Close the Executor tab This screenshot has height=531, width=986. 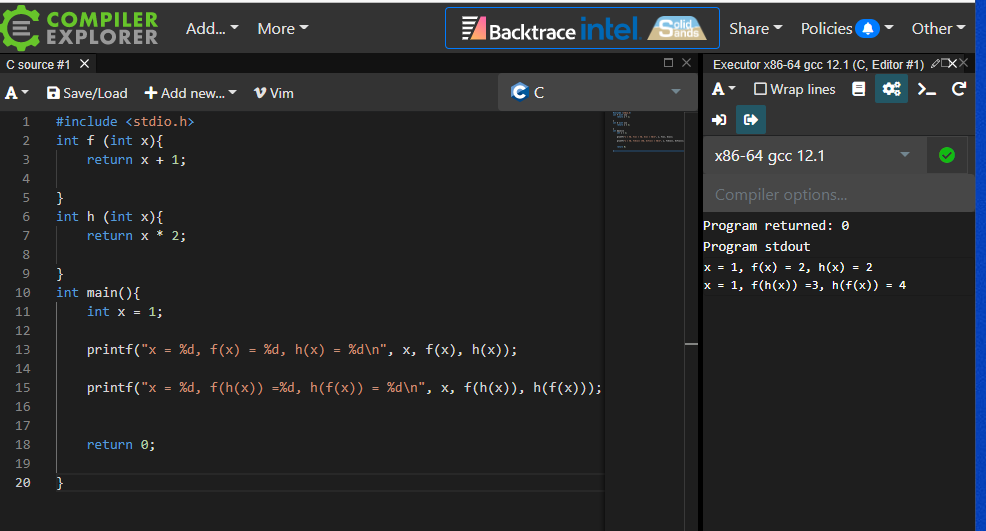coord(953,64)
